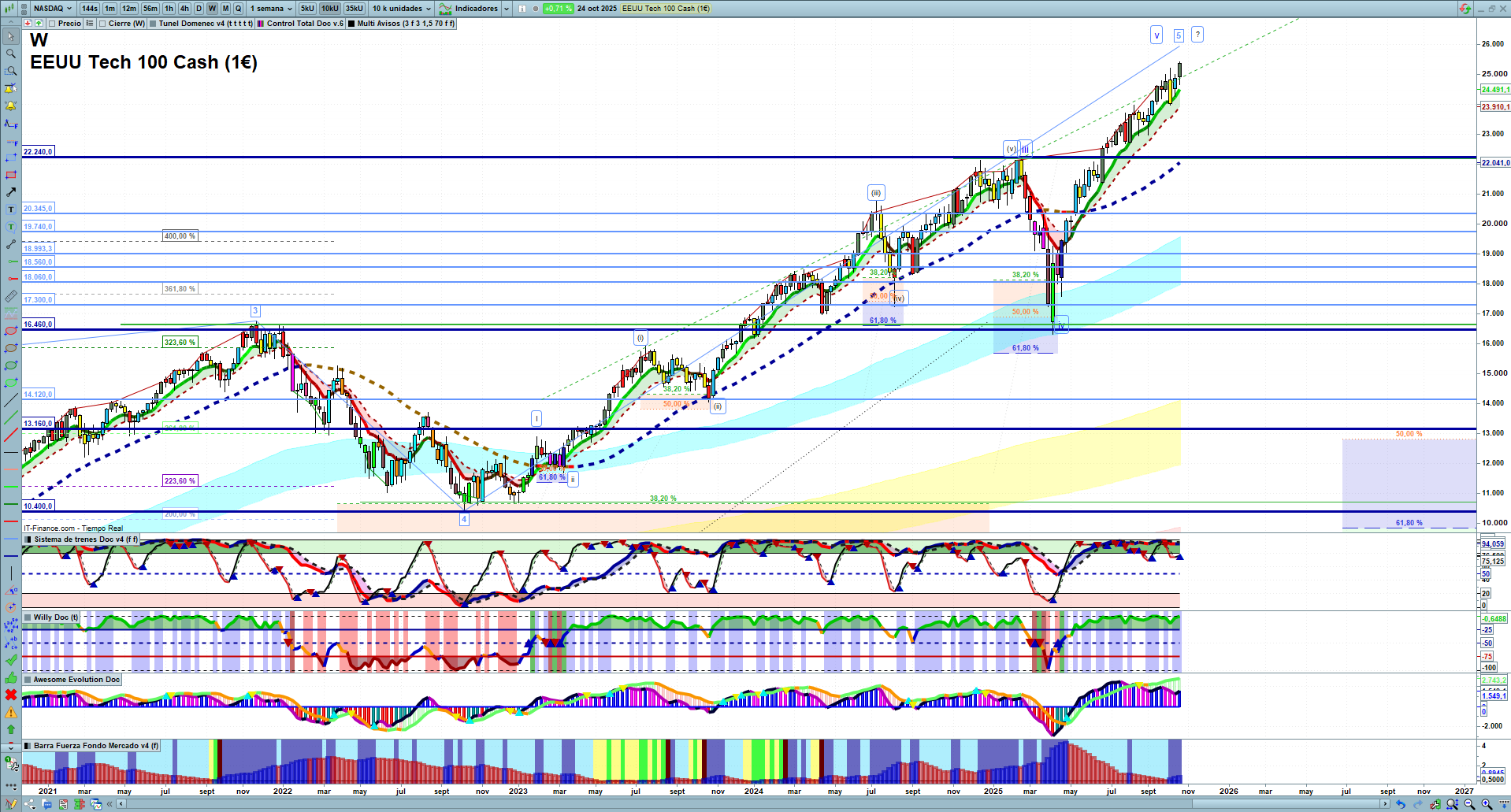
Task: Select the magnifier zoom tool
Action: [11, 54]
